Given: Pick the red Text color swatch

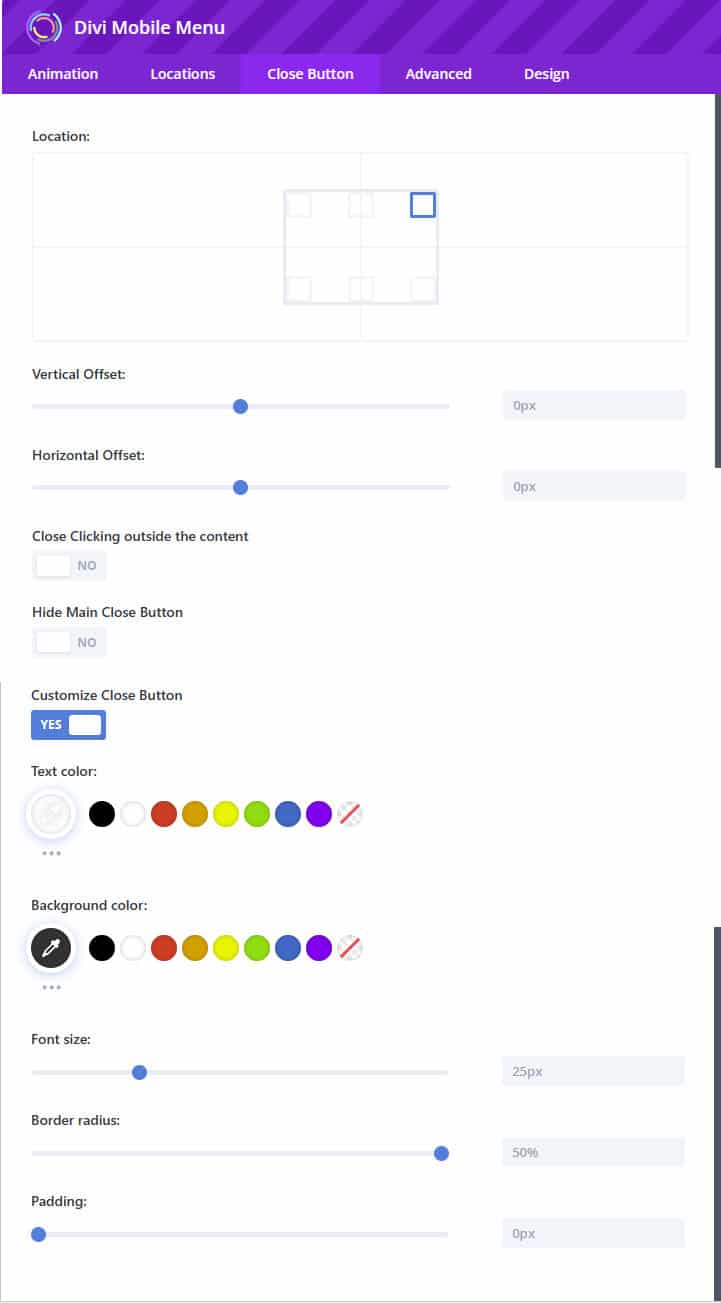Looking at the screenshot, I should [x=164, y=814].
